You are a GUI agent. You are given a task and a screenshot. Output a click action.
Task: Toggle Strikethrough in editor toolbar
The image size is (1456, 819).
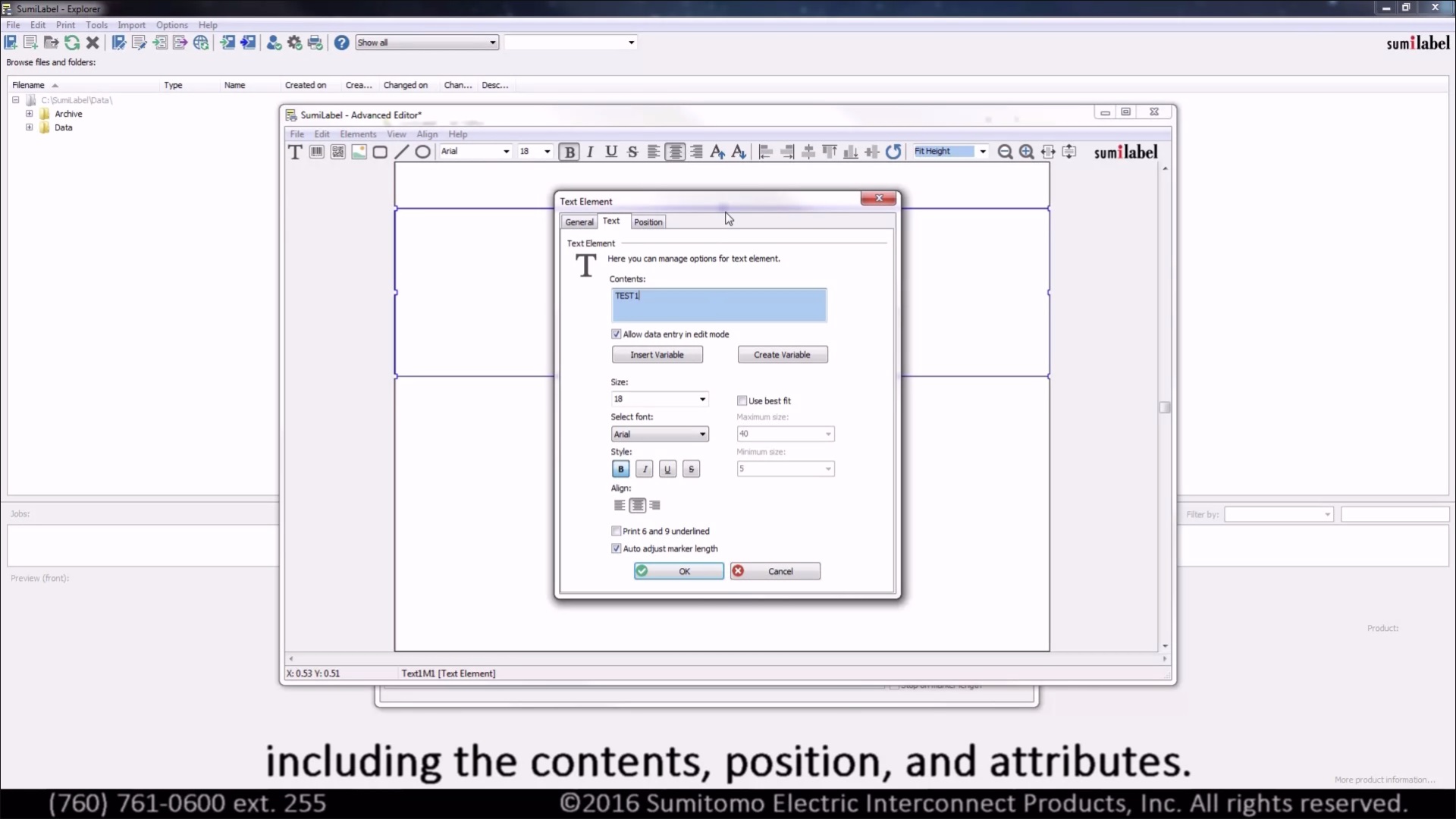[632, 152]
